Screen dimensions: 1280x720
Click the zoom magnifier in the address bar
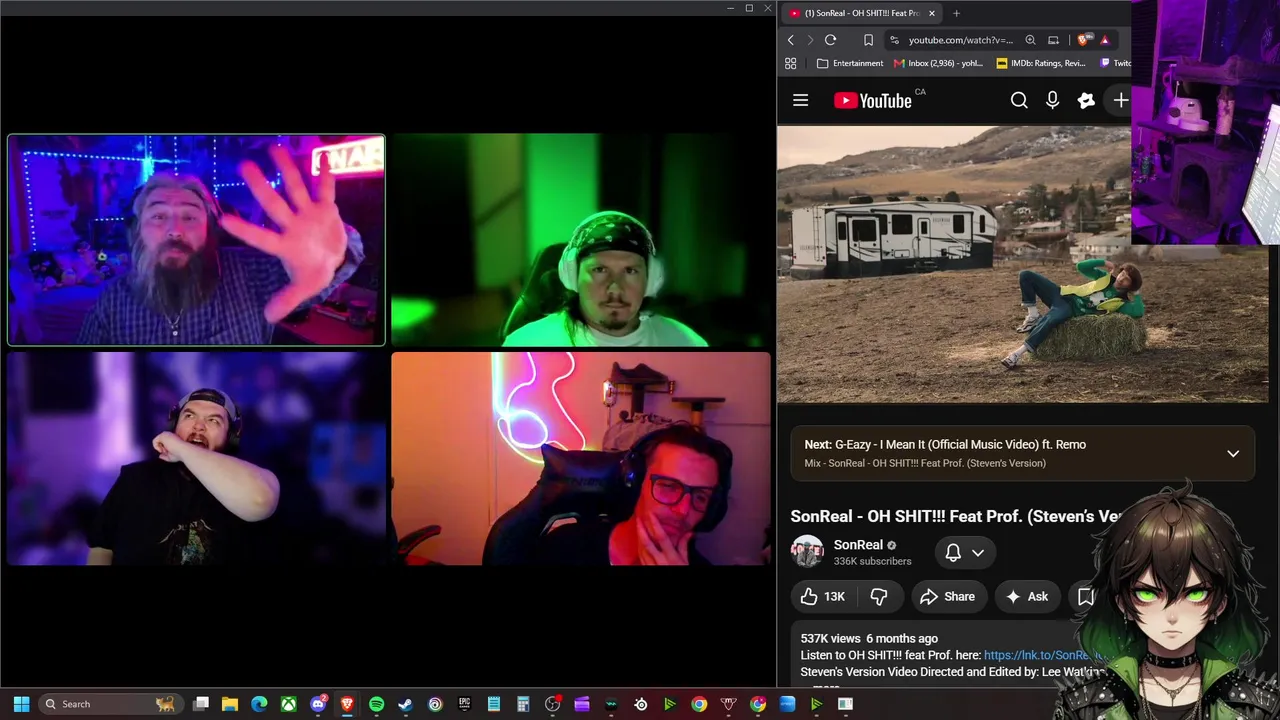[x=1030, y=40]
